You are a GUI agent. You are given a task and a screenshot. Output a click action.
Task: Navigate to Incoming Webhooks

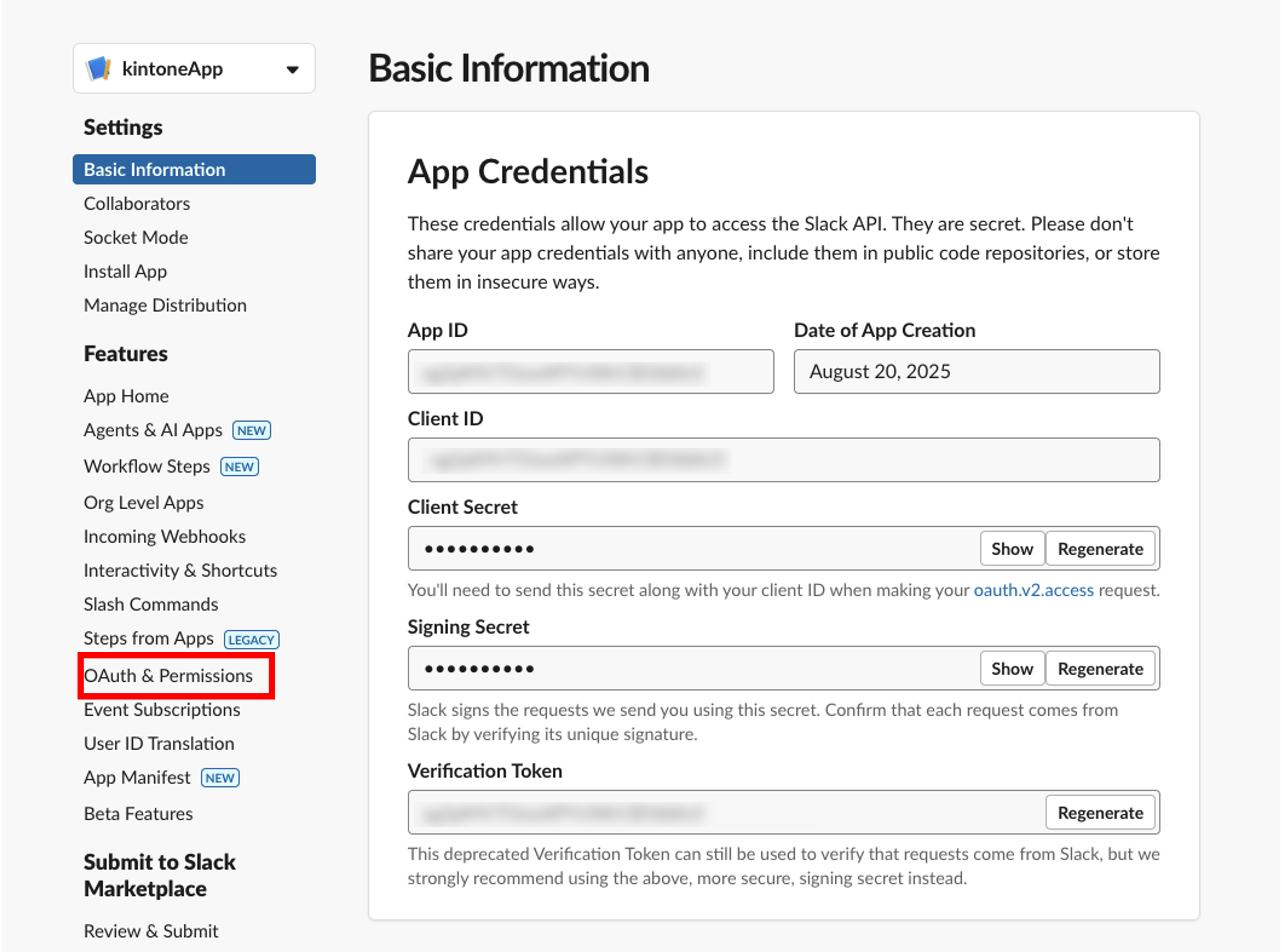point(165,537)
